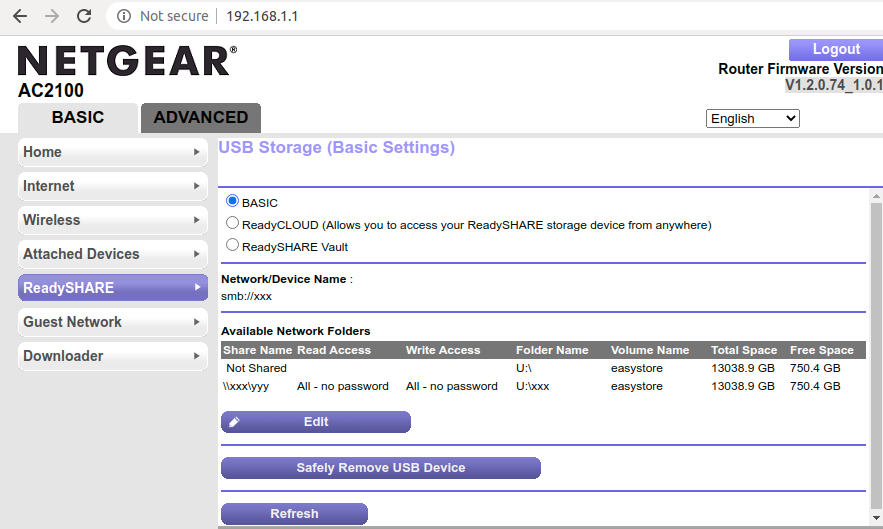The height and width of the screenshot is (529, 883).
Task: Open the Internet menu item
Action: click(x=113, y=186)
